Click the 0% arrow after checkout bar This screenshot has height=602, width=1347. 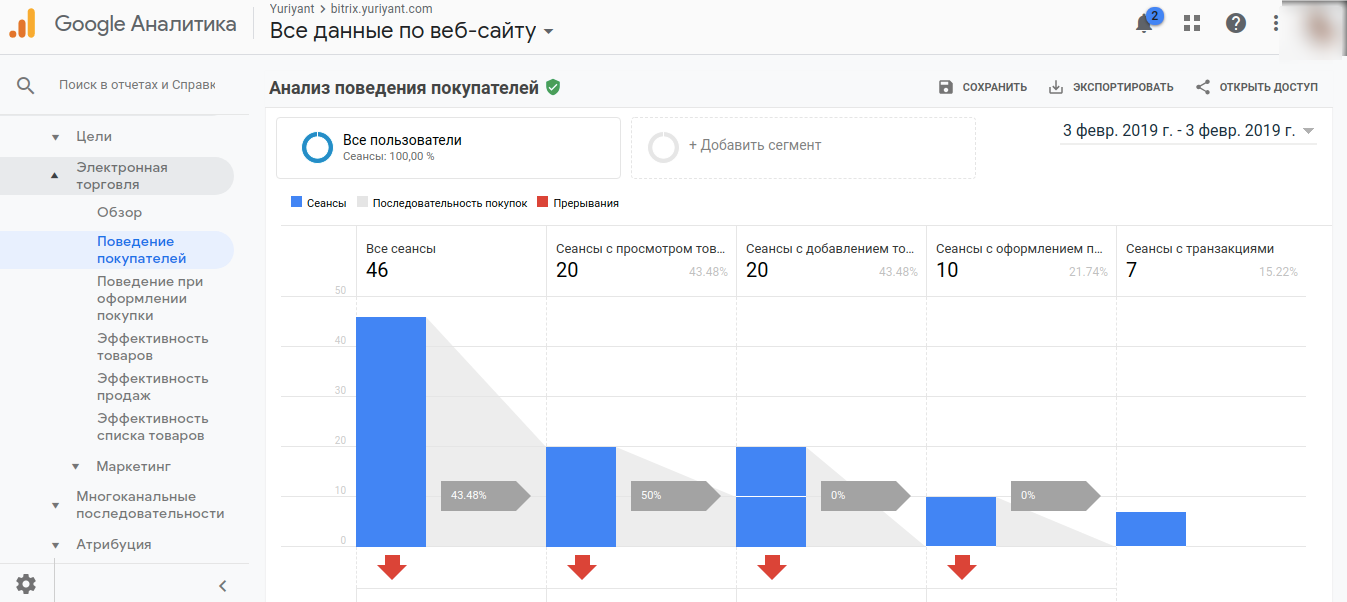(x=1056, y=495)
